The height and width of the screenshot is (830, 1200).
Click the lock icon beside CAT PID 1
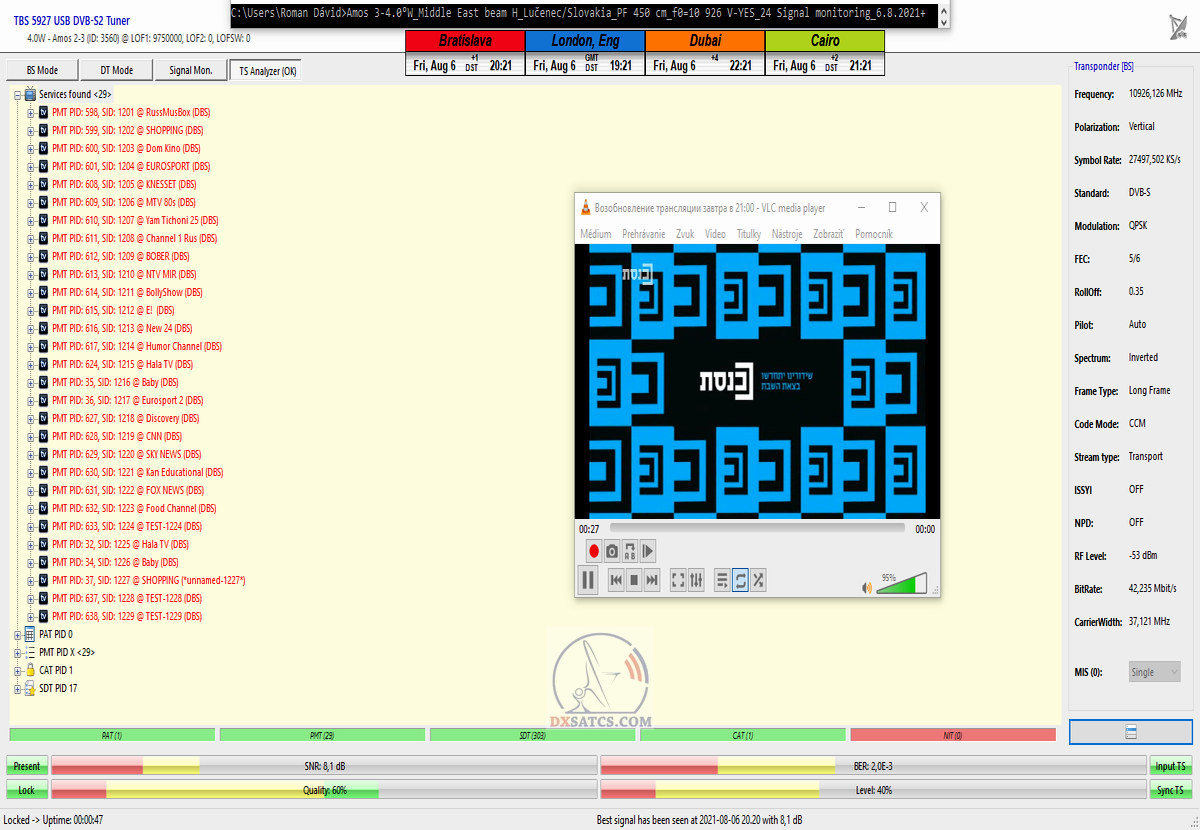coord(31,670)
